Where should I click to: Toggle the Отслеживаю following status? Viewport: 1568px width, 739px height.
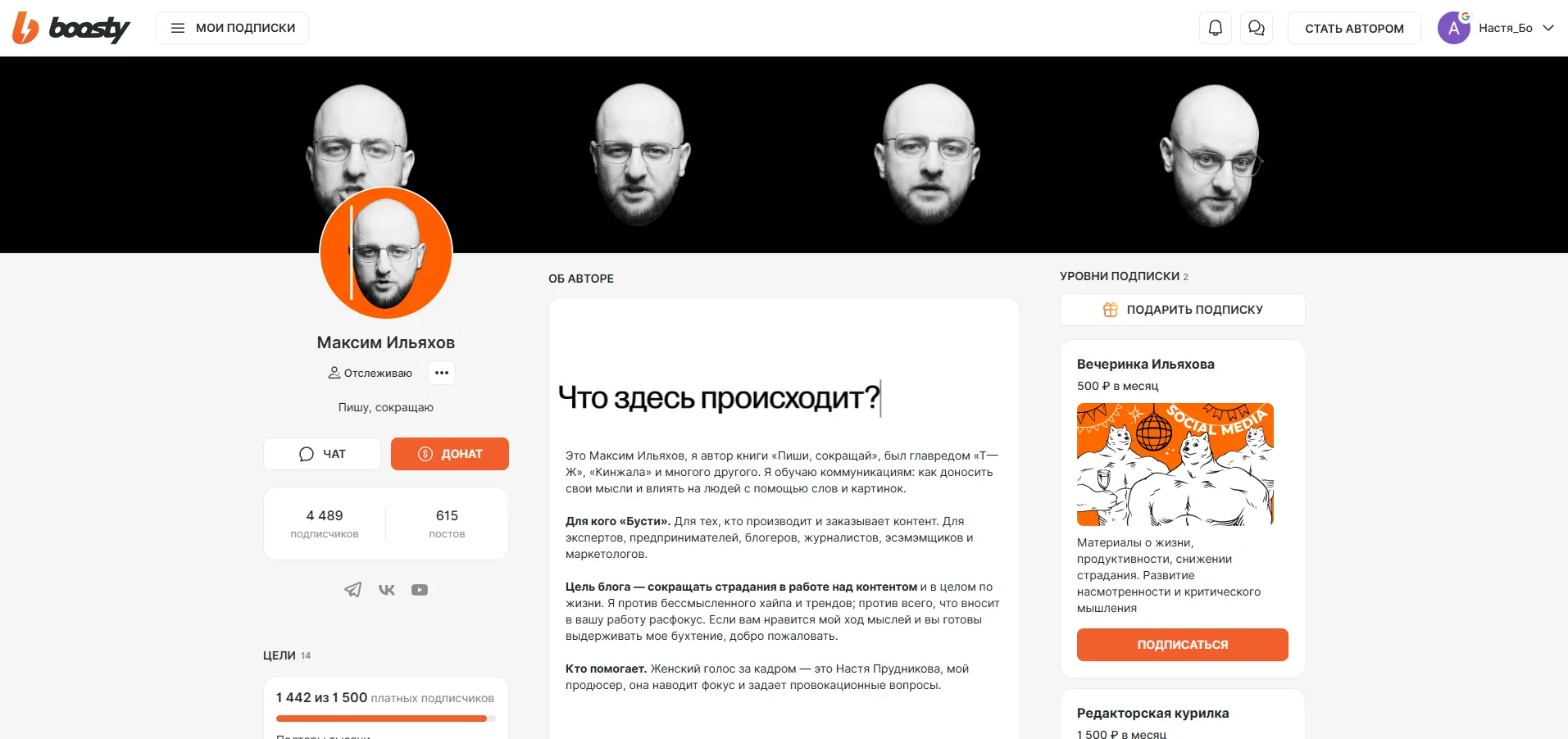(370, 373)
